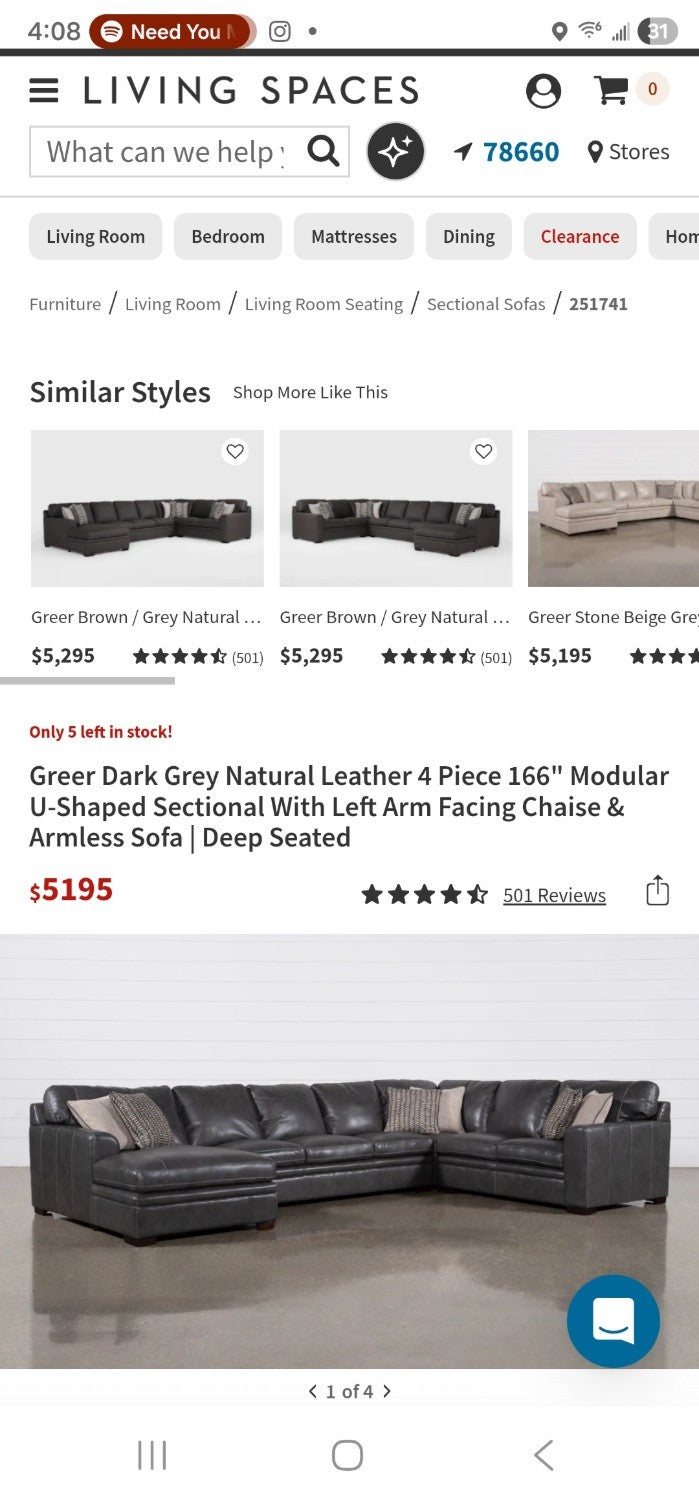Click the account profile icon
The image size is (699, 1500).
coord(543,89)
